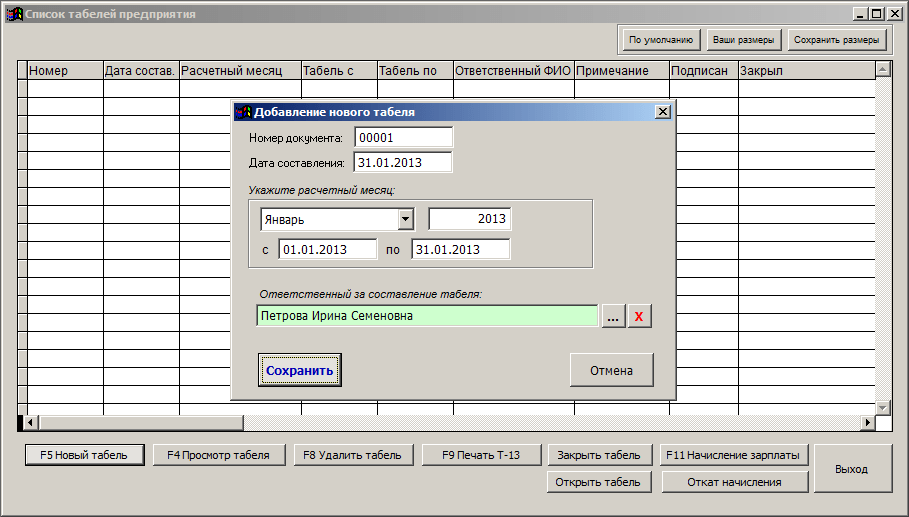This screenshot has height=517, width=909.
Task: Click the Примечание column header
Action: click(622, 71)
